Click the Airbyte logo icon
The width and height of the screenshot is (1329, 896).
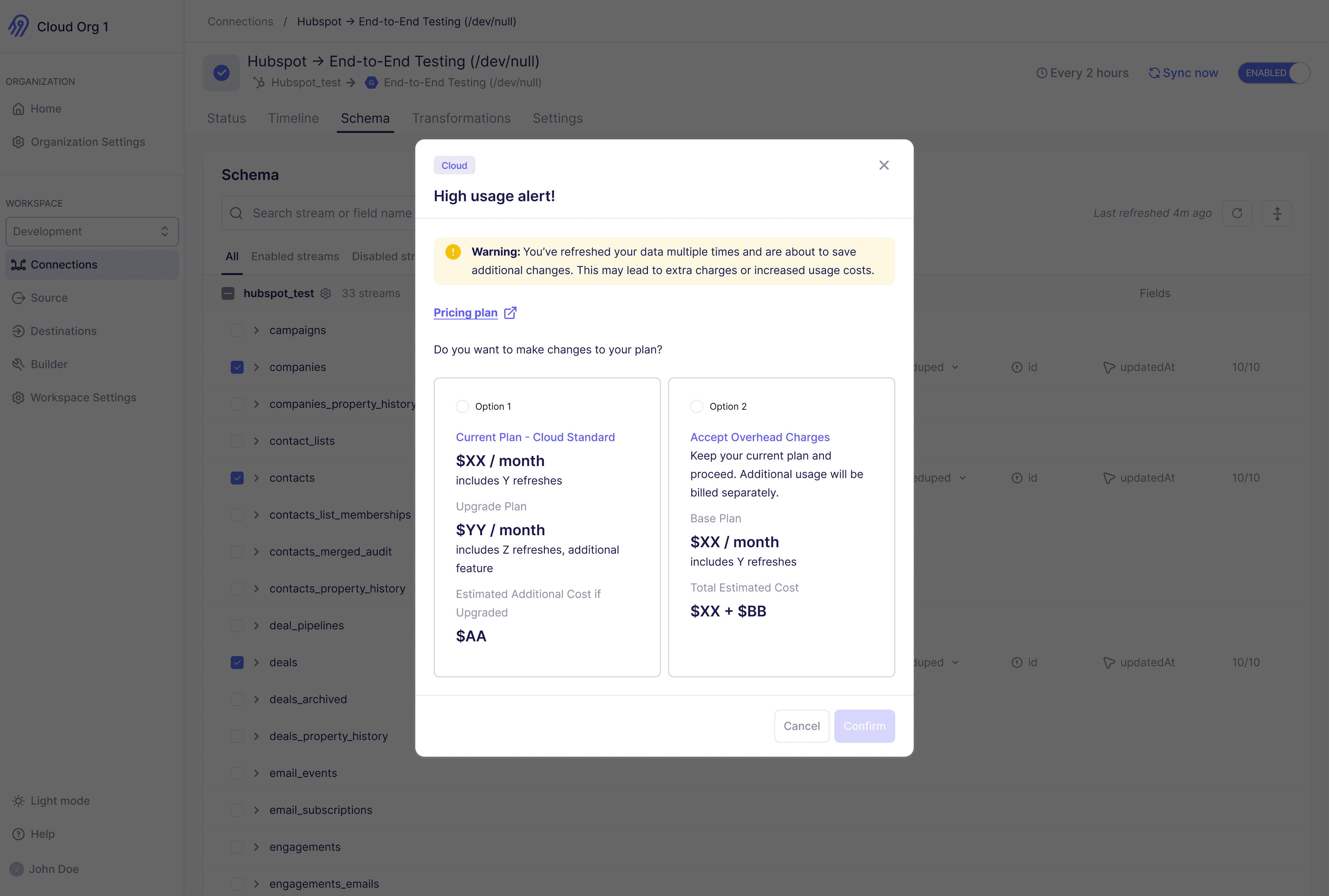click(x=18, y=26)
